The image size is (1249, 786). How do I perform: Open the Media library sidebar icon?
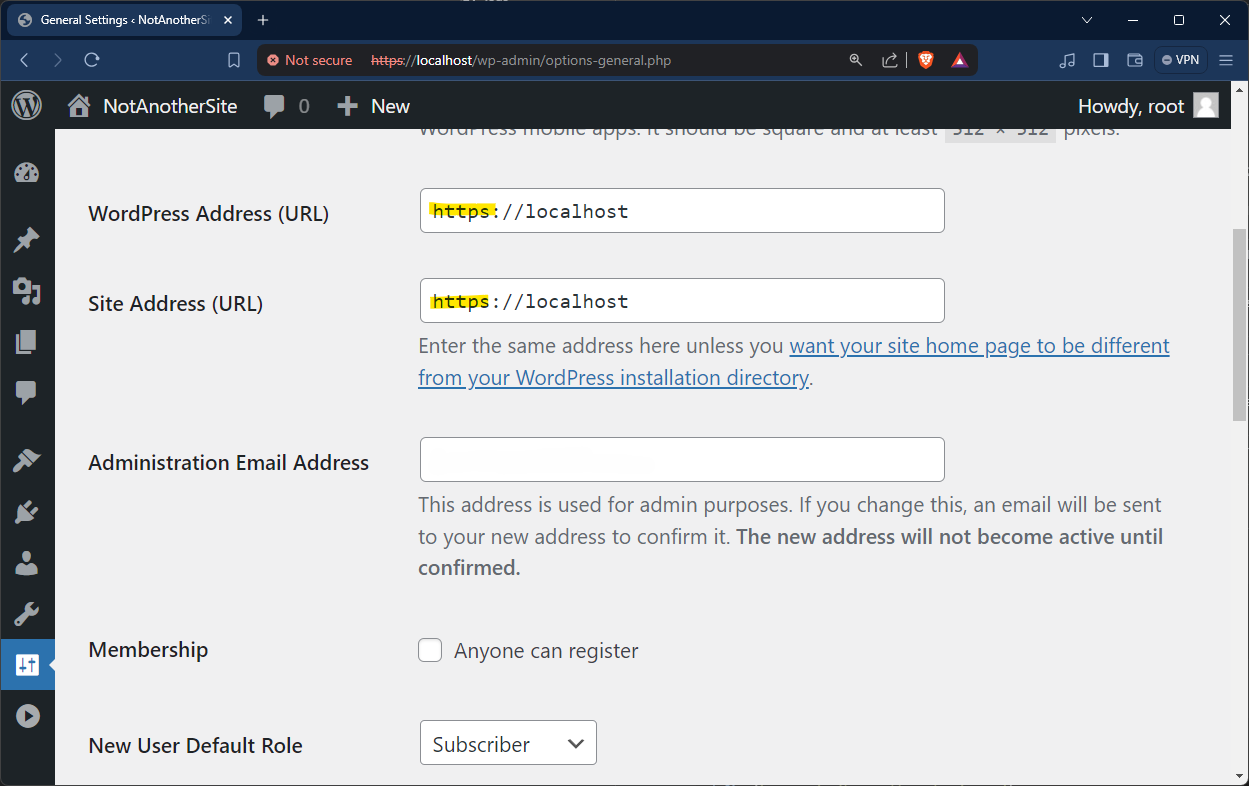pyautogui.click(x=27, y=291)
